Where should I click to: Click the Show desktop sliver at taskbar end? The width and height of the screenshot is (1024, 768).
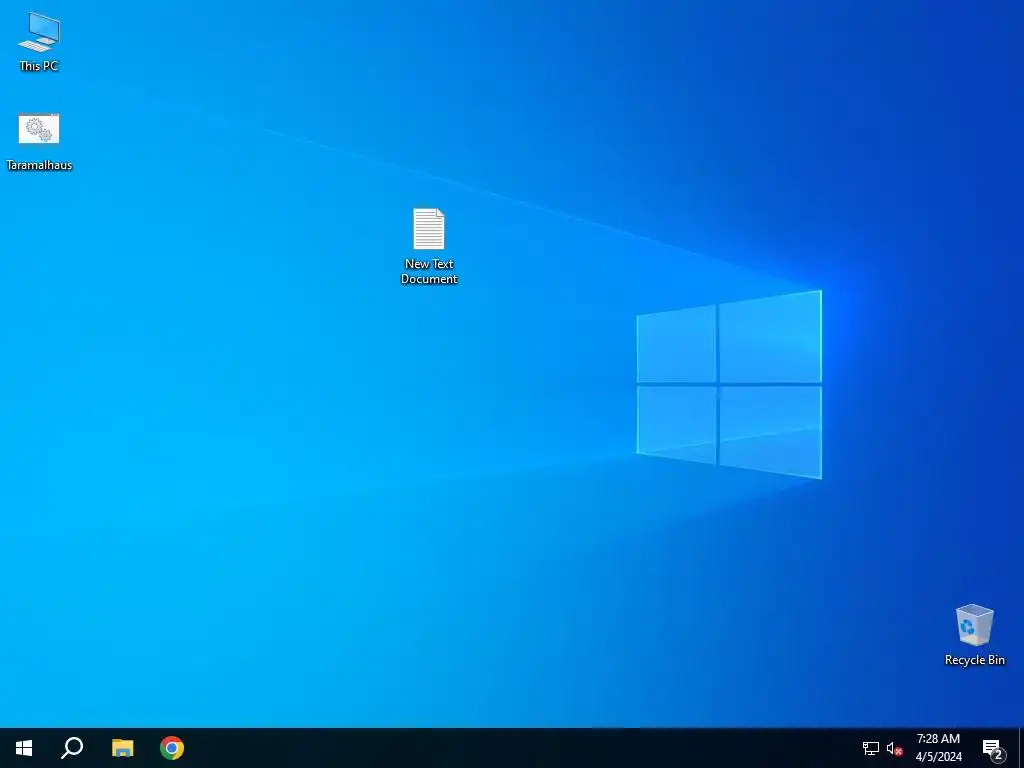coord(1021,748)
